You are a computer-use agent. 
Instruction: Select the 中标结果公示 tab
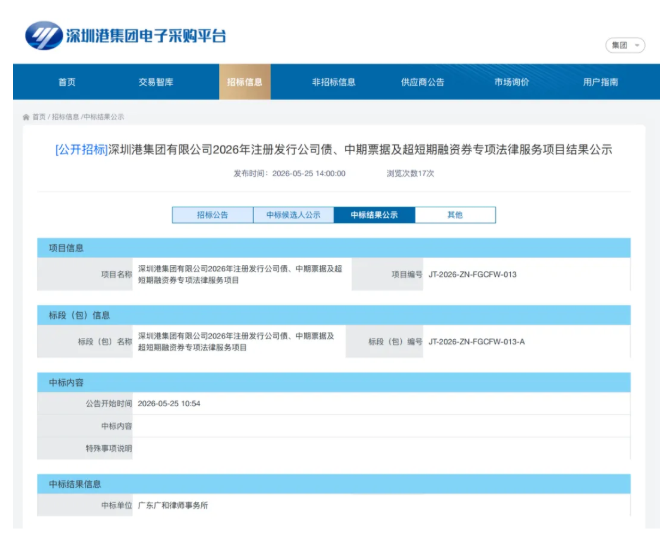pyautogui.click(x=374, y=215)
